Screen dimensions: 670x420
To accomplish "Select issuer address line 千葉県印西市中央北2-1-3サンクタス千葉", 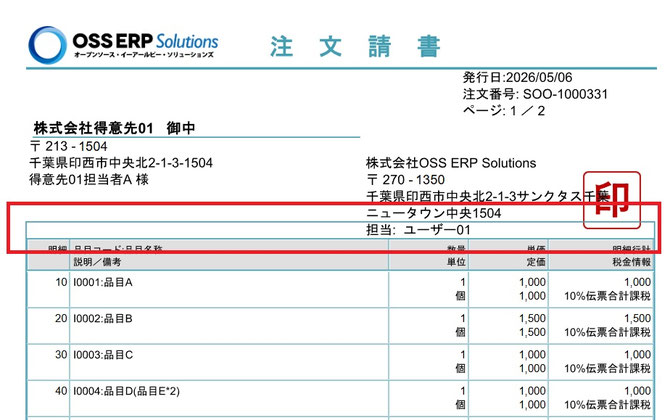I will tap(488, 197).
